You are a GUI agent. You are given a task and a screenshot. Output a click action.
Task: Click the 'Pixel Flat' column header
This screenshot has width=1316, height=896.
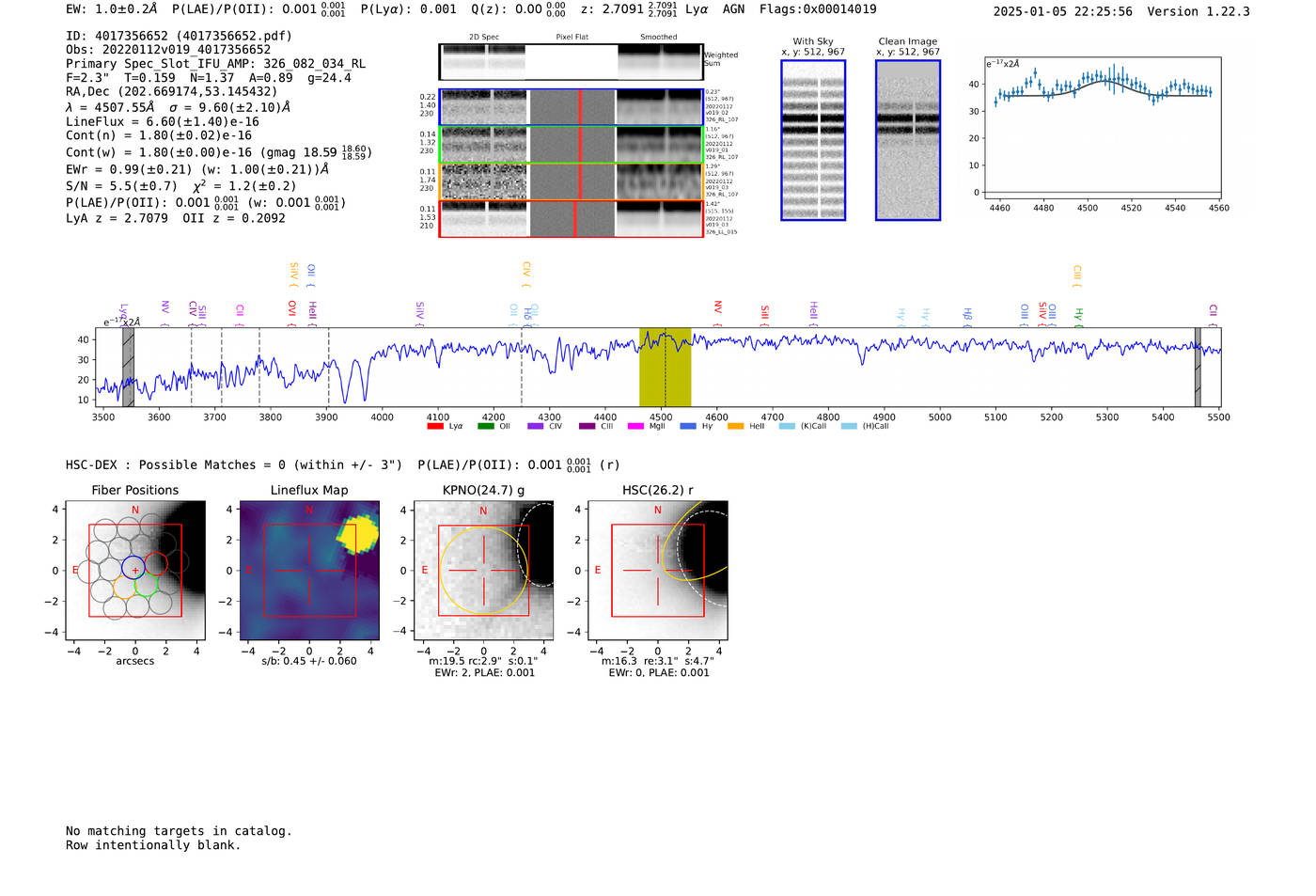tap(572, 38)
